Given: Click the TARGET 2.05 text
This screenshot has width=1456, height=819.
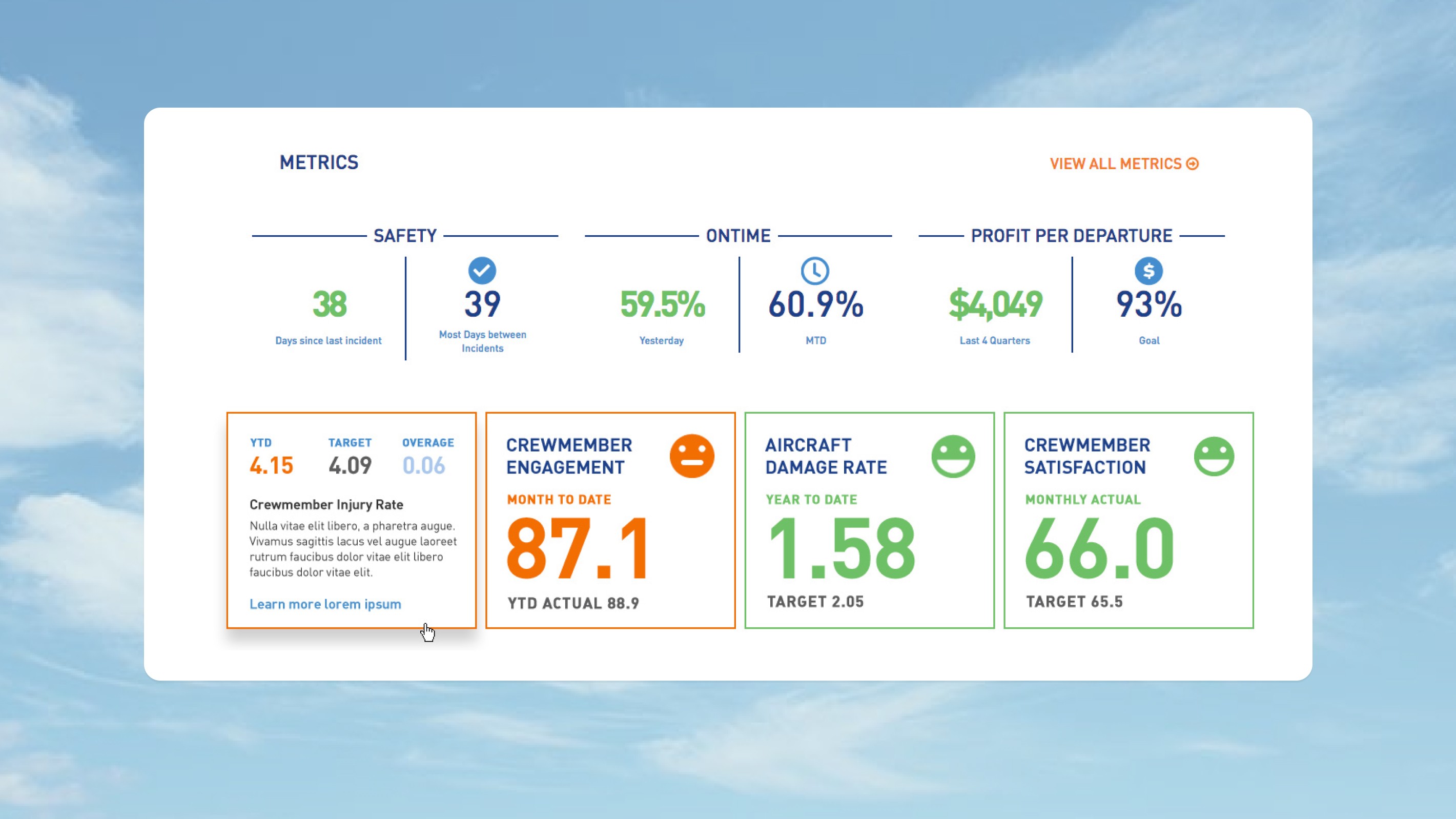Looking at the screenshot, I should tap(815, 602).
